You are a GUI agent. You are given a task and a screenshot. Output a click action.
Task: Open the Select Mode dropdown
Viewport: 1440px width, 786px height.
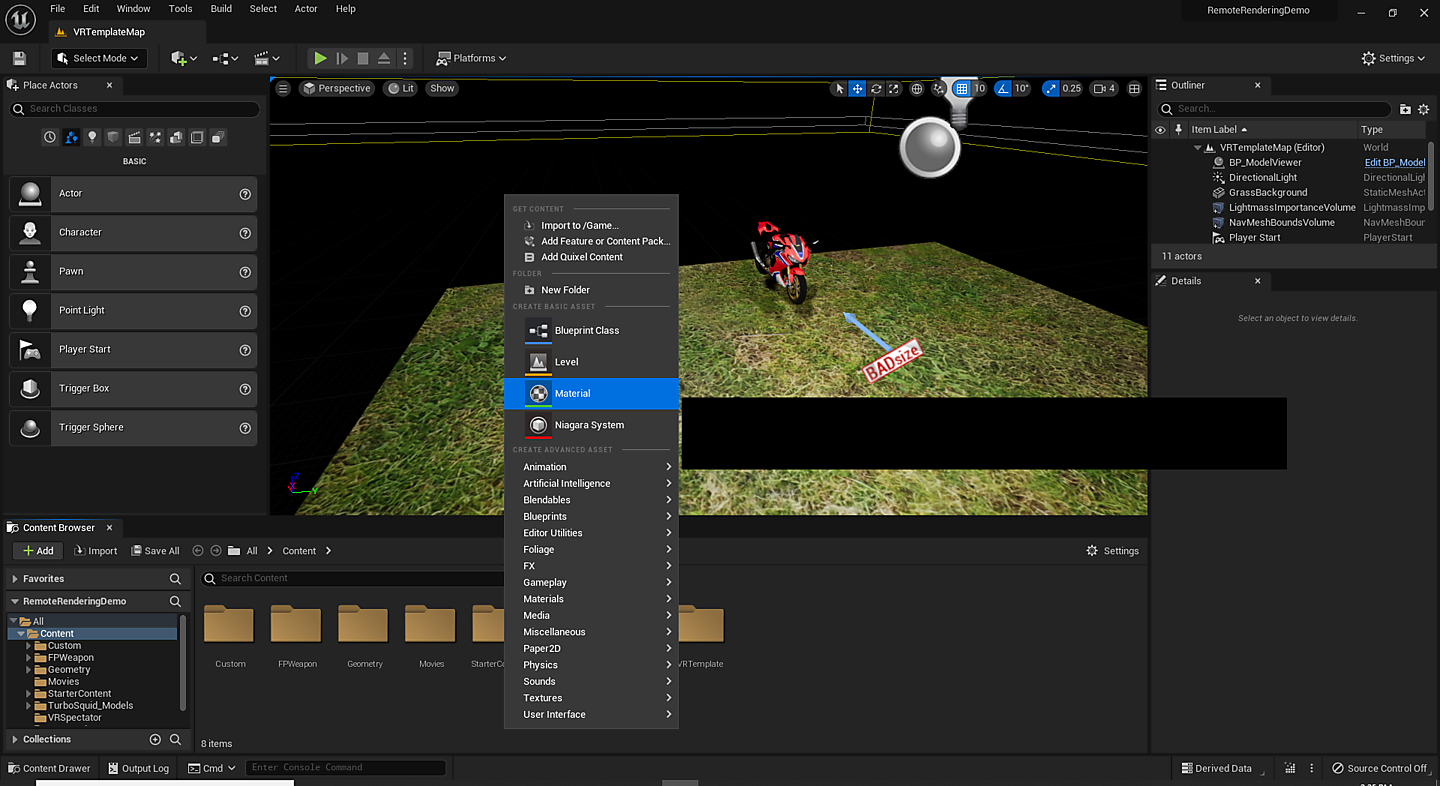98,58
